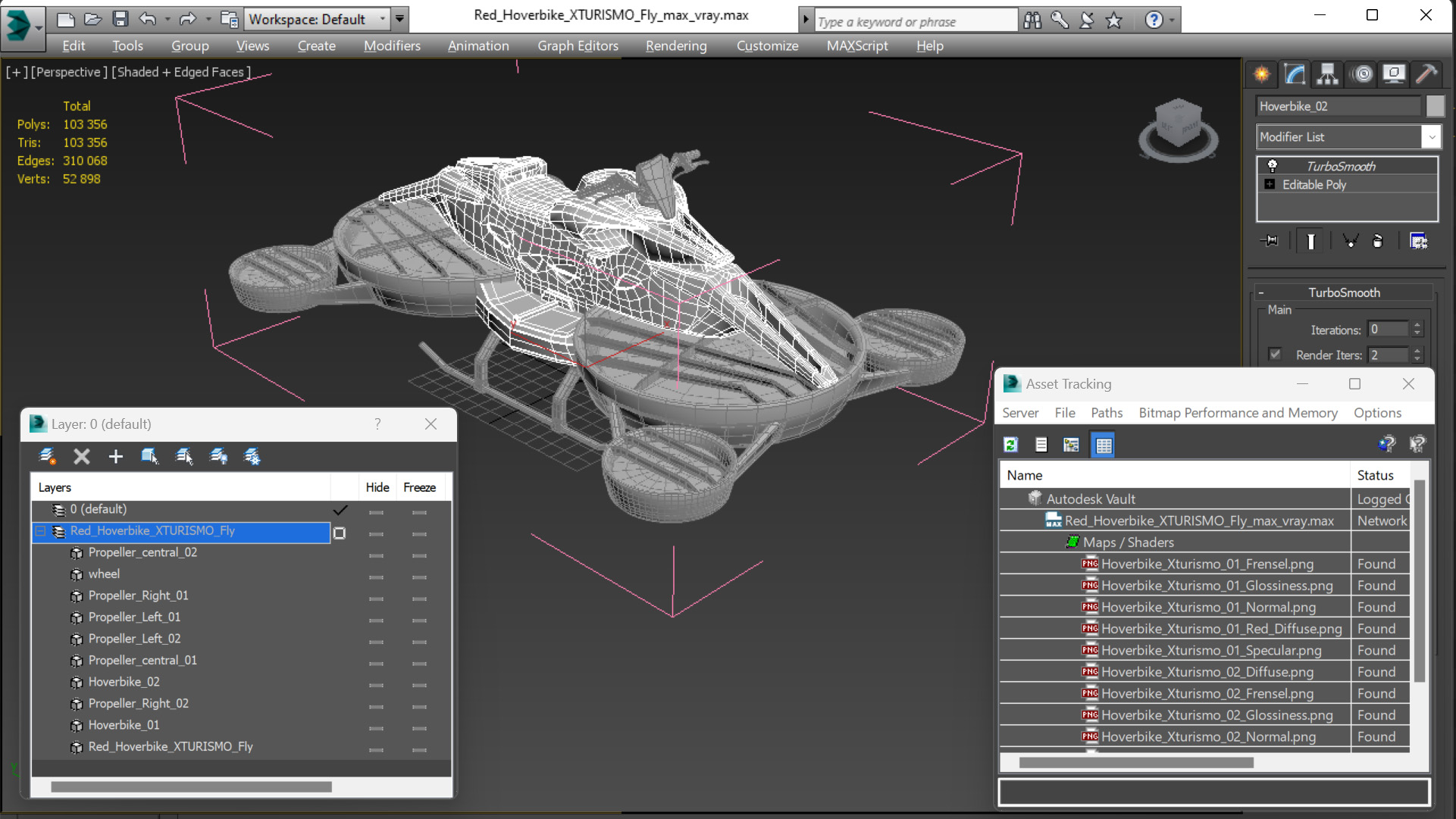Toggle current layer box for Red_Hoverbike_XTURISMO_Fly
The height and width of the screenshot is (819, 1456).
coord(340,533)
